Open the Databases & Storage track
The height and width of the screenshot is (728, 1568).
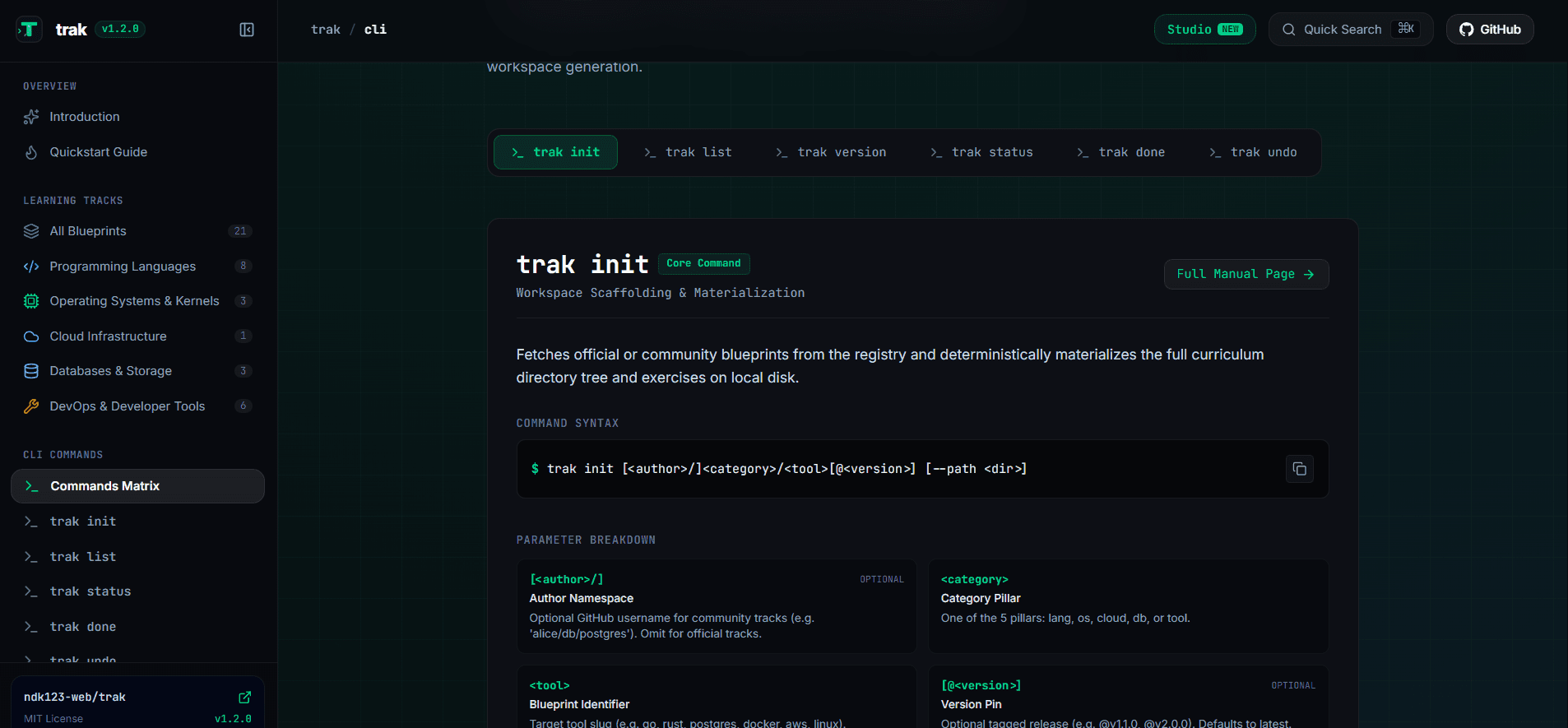137,371
